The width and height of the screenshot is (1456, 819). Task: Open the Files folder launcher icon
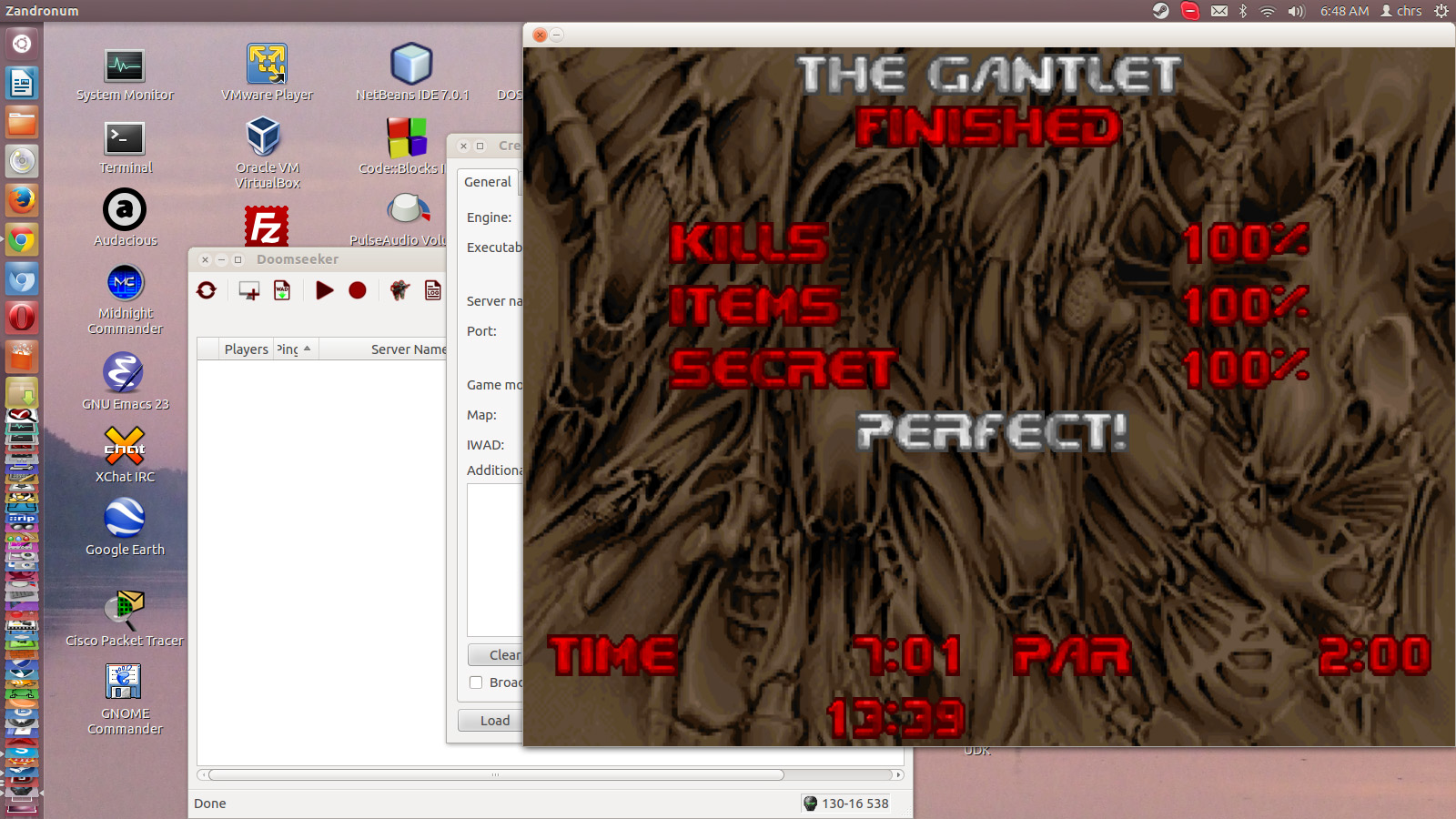point(22,122)
